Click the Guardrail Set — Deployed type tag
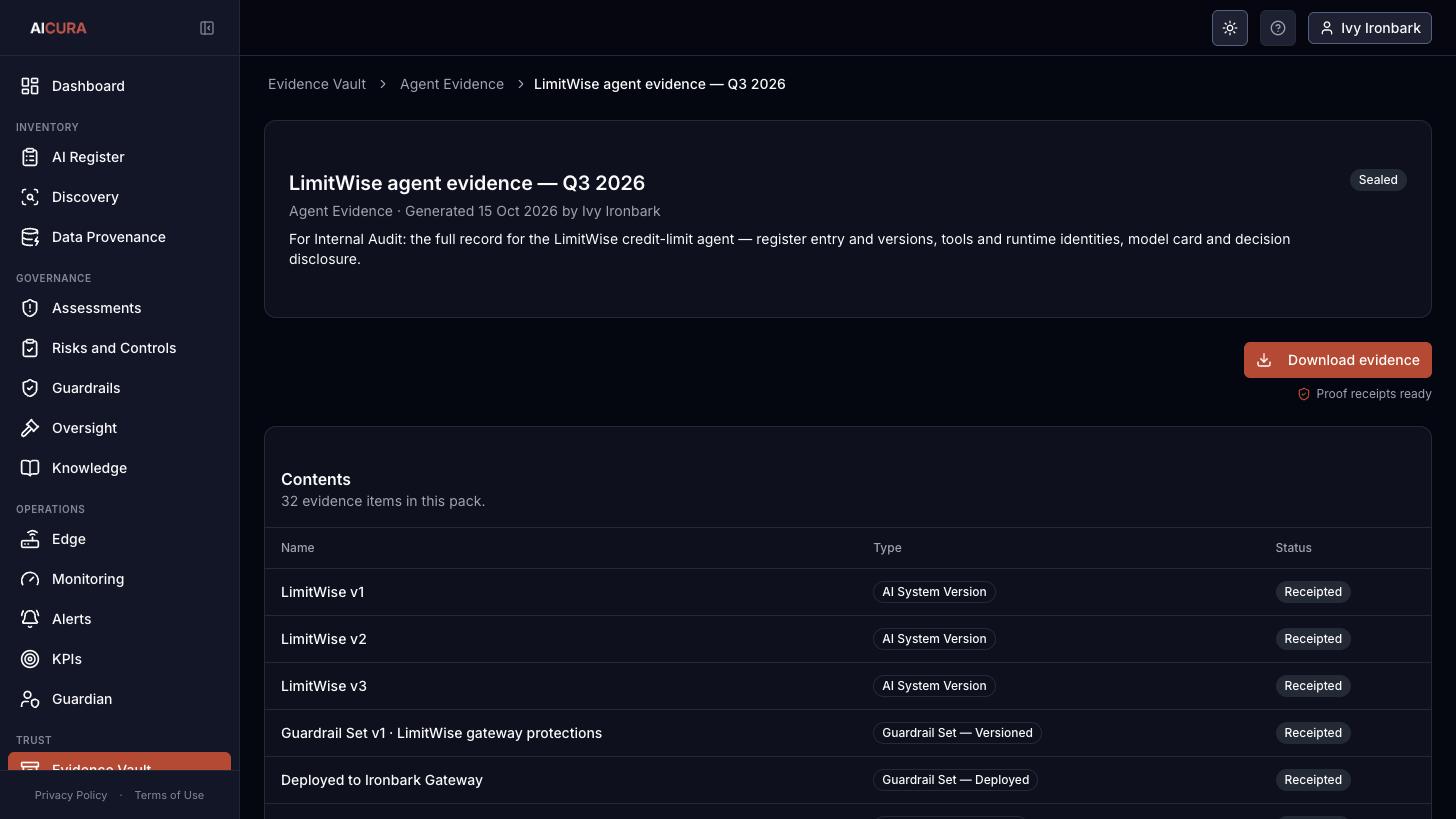The image size is (1456, 819). [955, 780]
